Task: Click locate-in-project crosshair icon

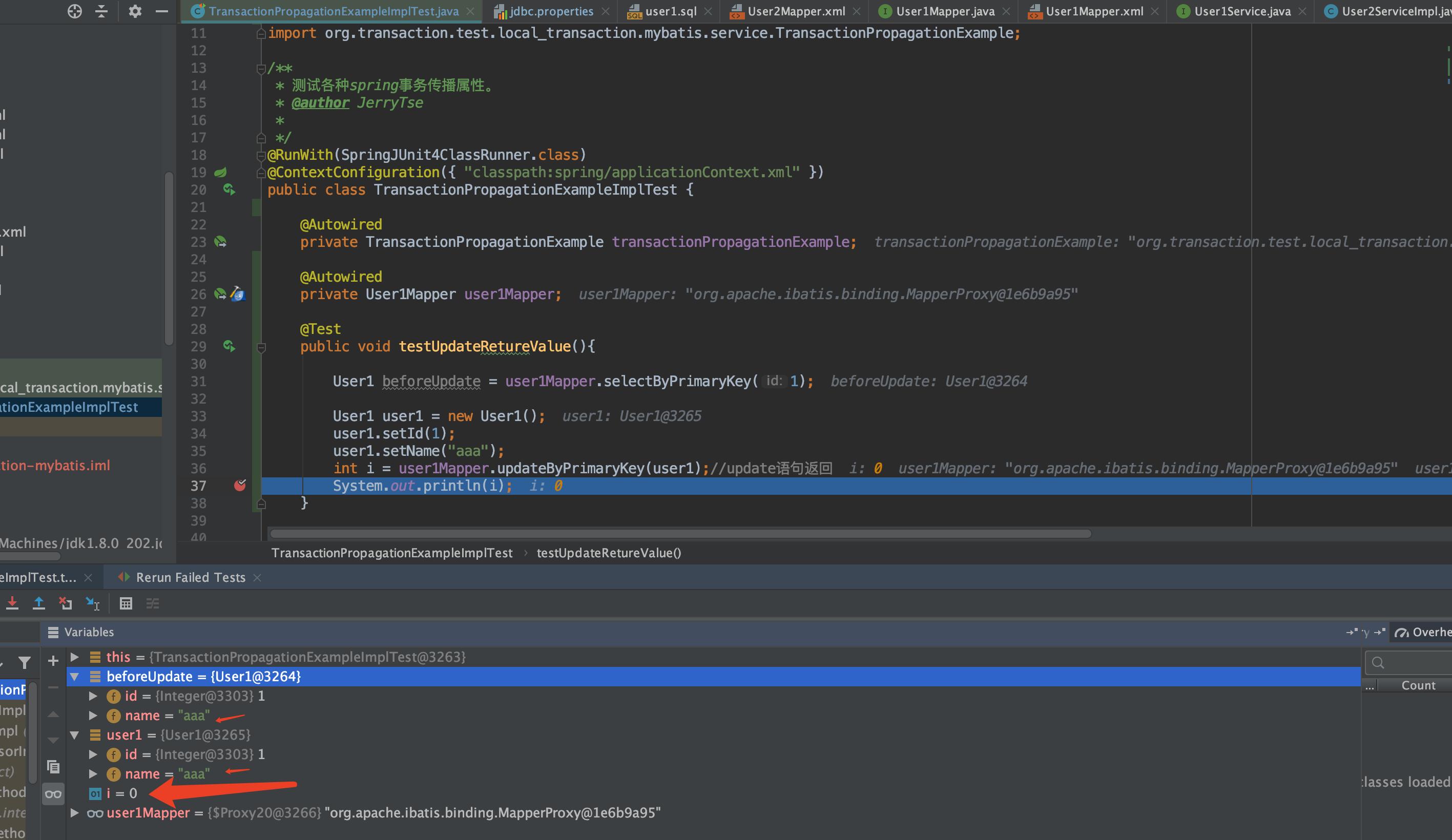Action: click(x=74, y=11)
